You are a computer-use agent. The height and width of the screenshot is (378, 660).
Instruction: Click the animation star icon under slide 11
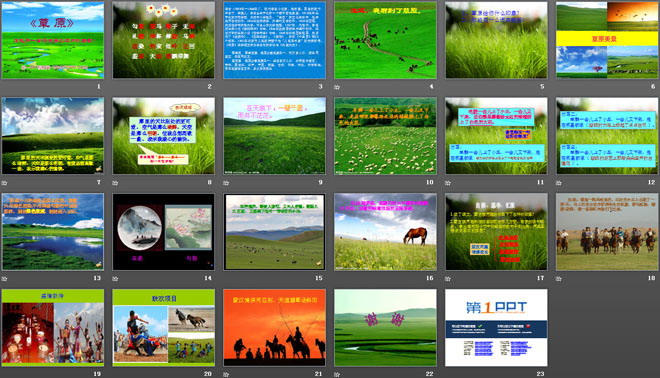[448, 183]
